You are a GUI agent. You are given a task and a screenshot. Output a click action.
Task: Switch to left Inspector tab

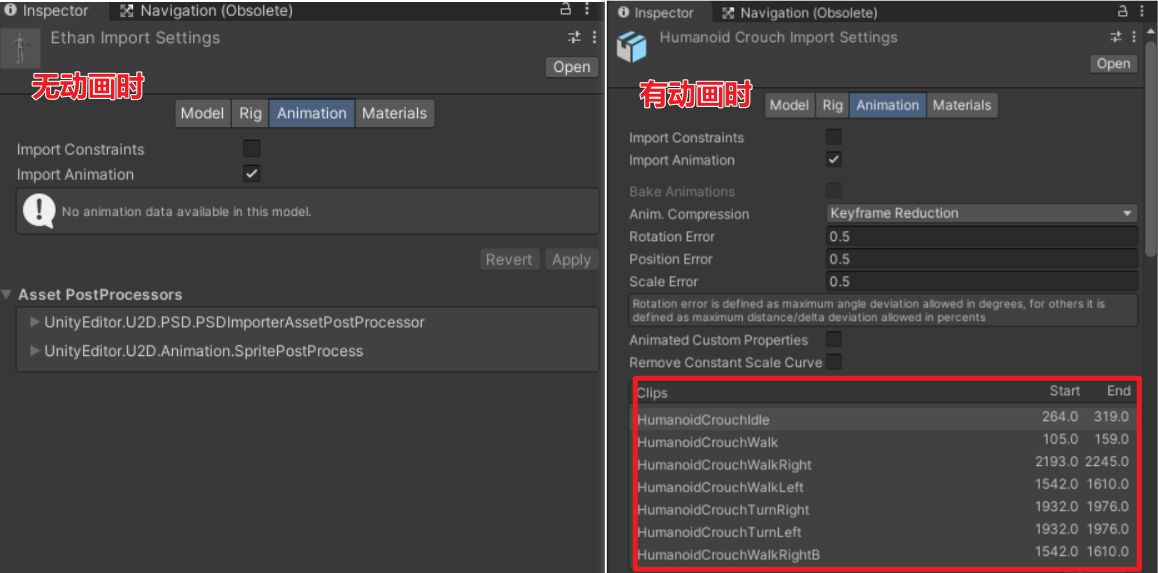pos(46,11)
